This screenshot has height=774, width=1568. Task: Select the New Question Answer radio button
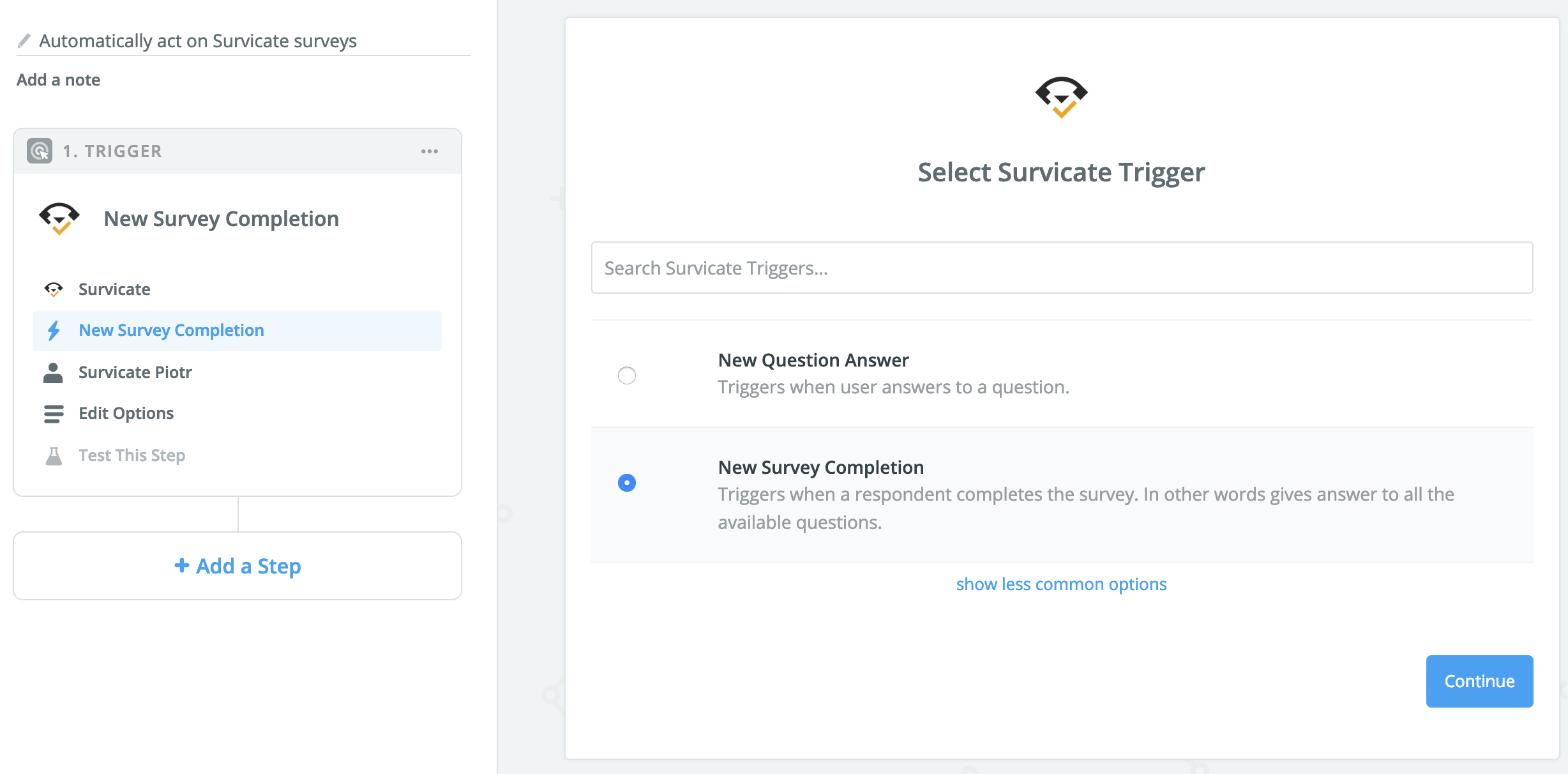(627, 375)
